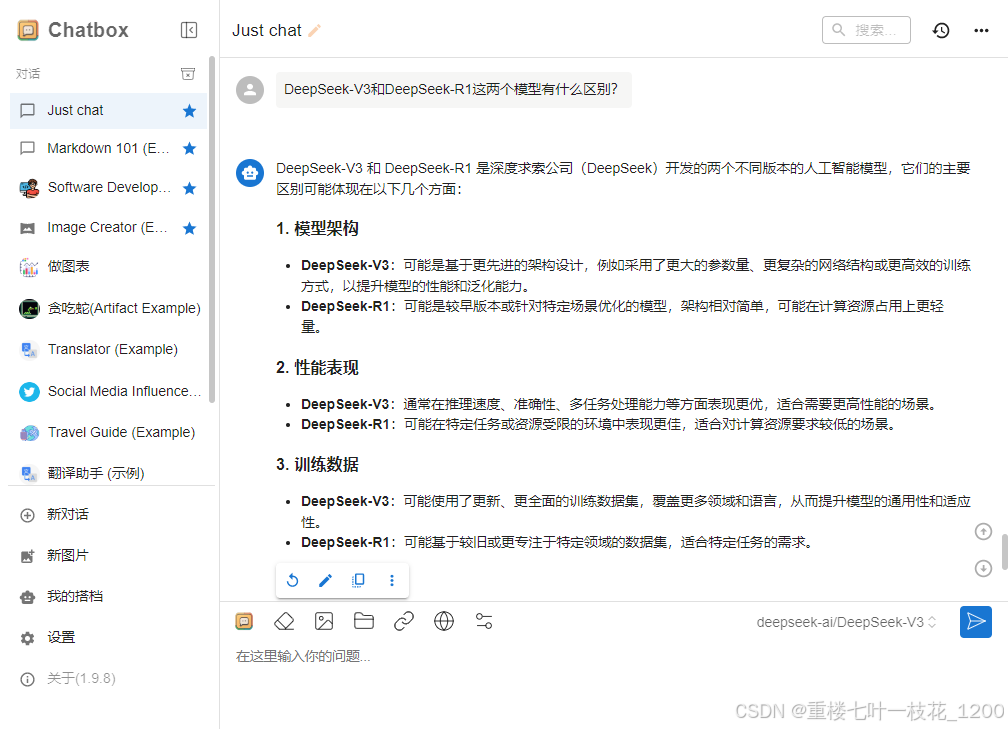Start a new chat with 新对话

coord(108,515)
